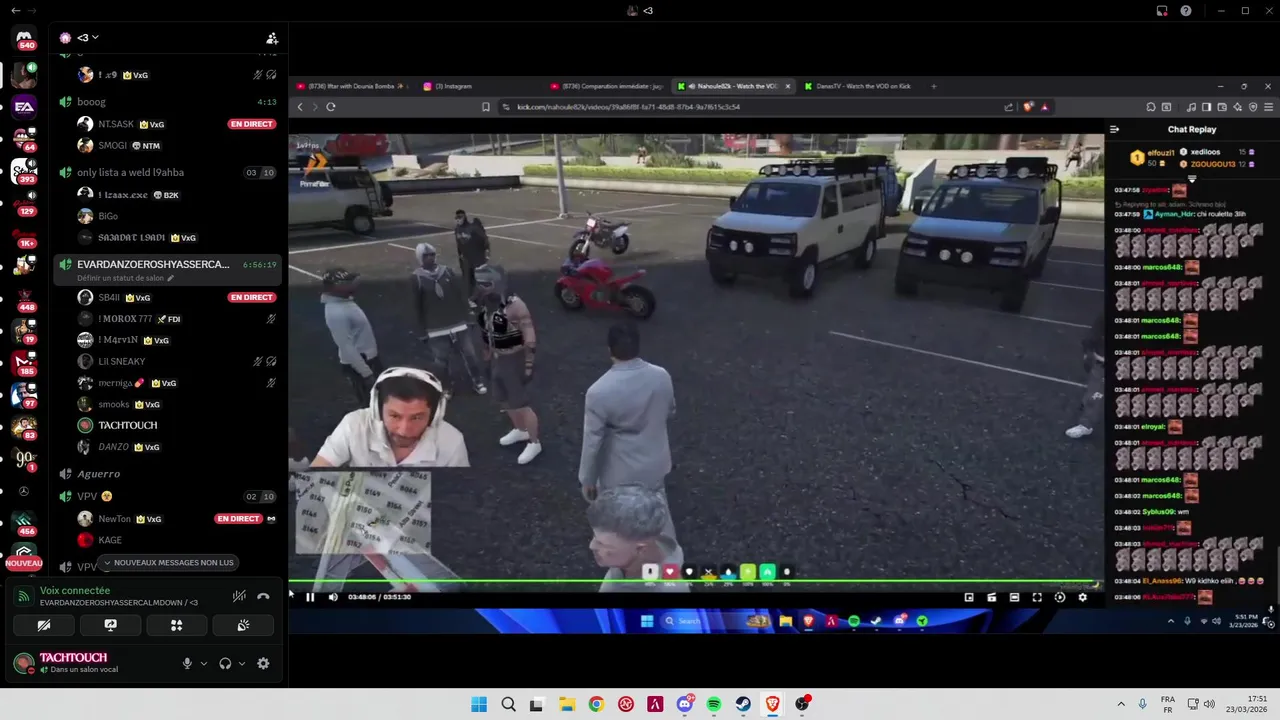This screenshot has height=720, width=1280.
Task: Open Steam from the Windows taskbar
Action: 743,704
